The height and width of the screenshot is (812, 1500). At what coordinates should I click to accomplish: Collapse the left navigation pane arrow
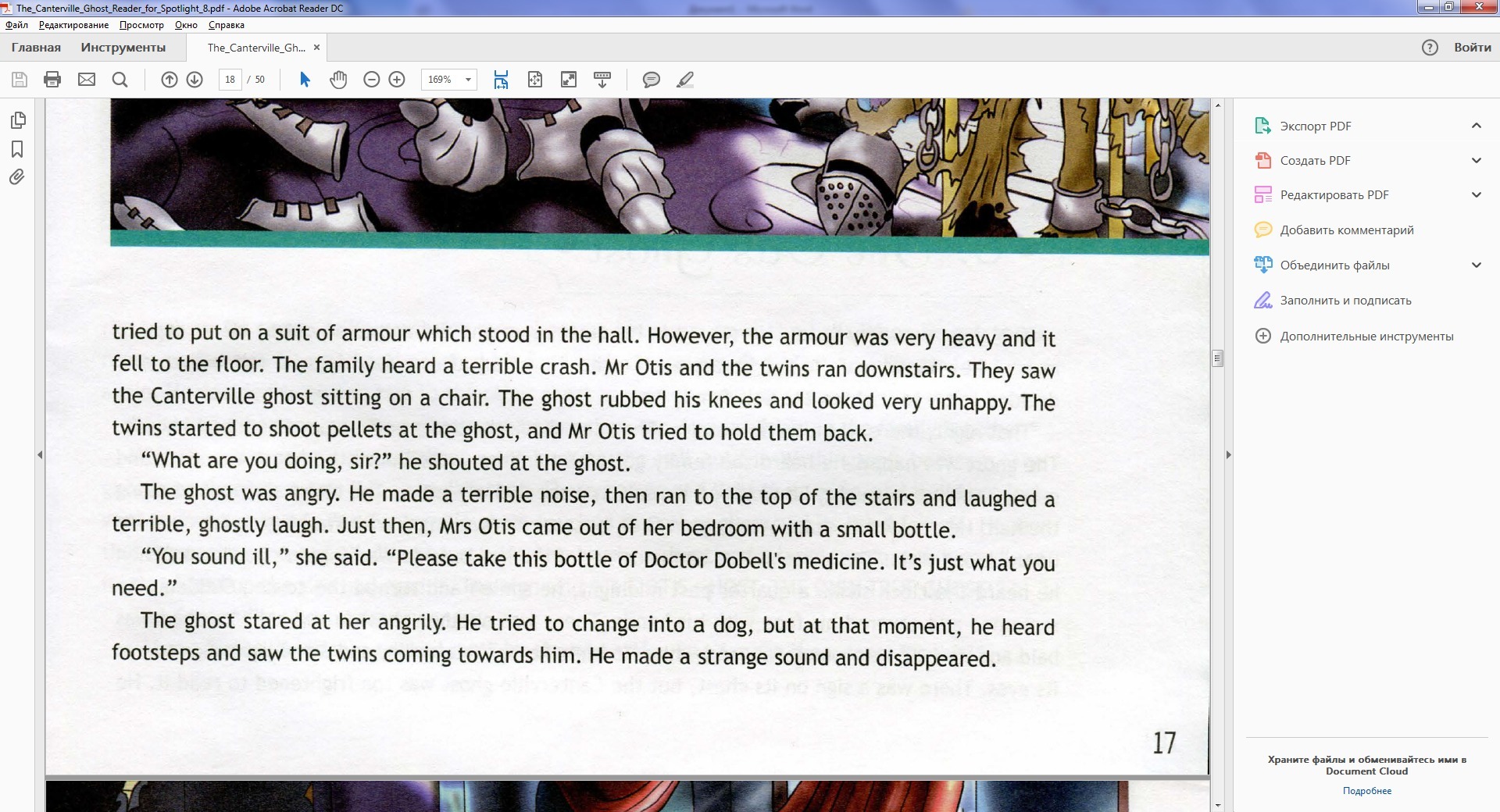click(x=40, y=454)
